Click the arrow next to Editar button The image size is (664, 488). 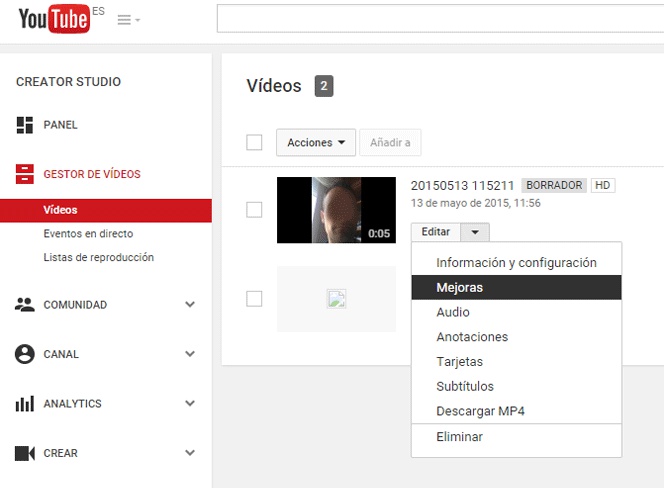[x=475, y=232]
